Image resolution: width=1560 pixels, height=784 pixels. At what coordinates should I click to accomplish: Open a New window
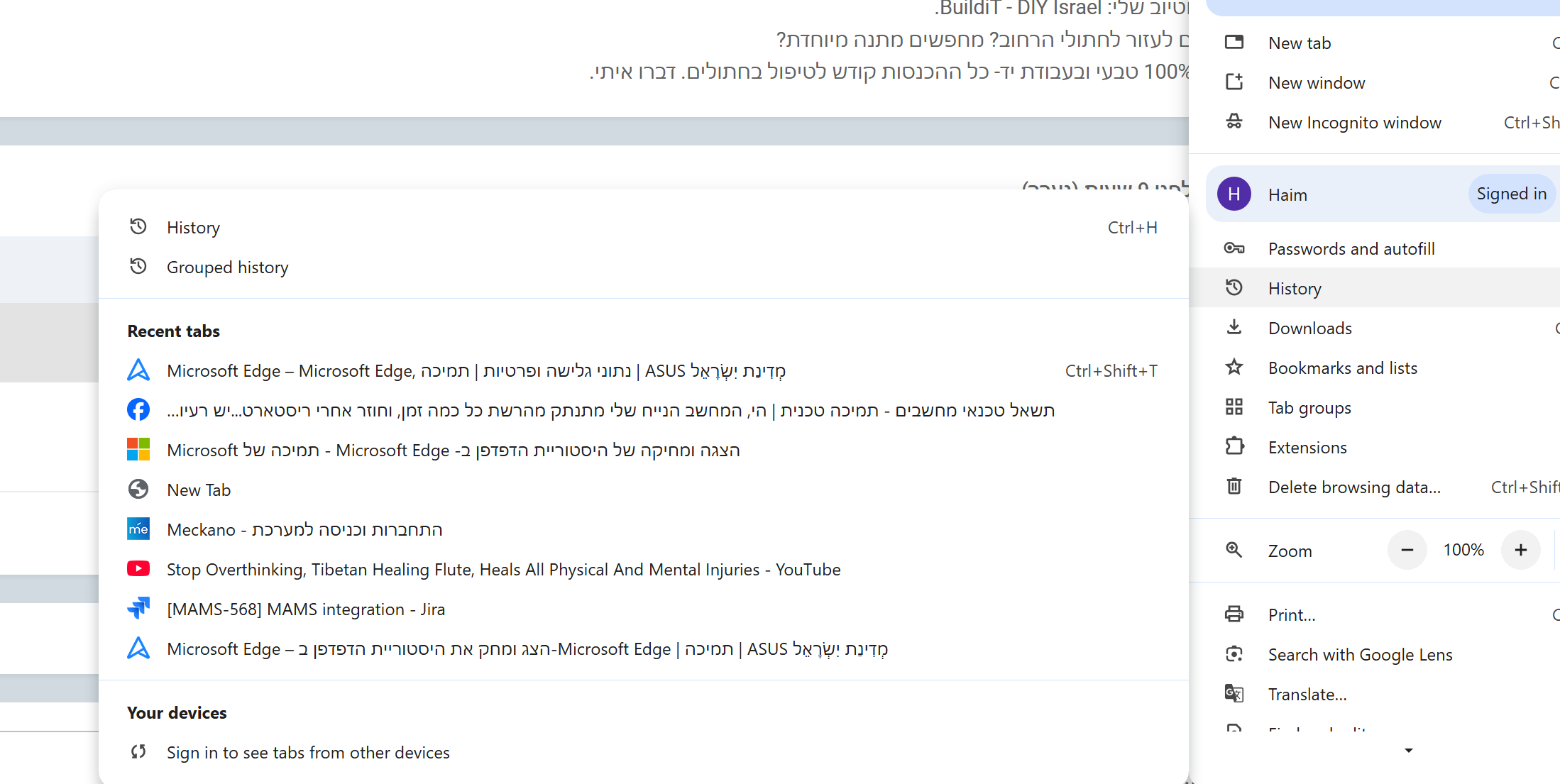pos(1375,83)
